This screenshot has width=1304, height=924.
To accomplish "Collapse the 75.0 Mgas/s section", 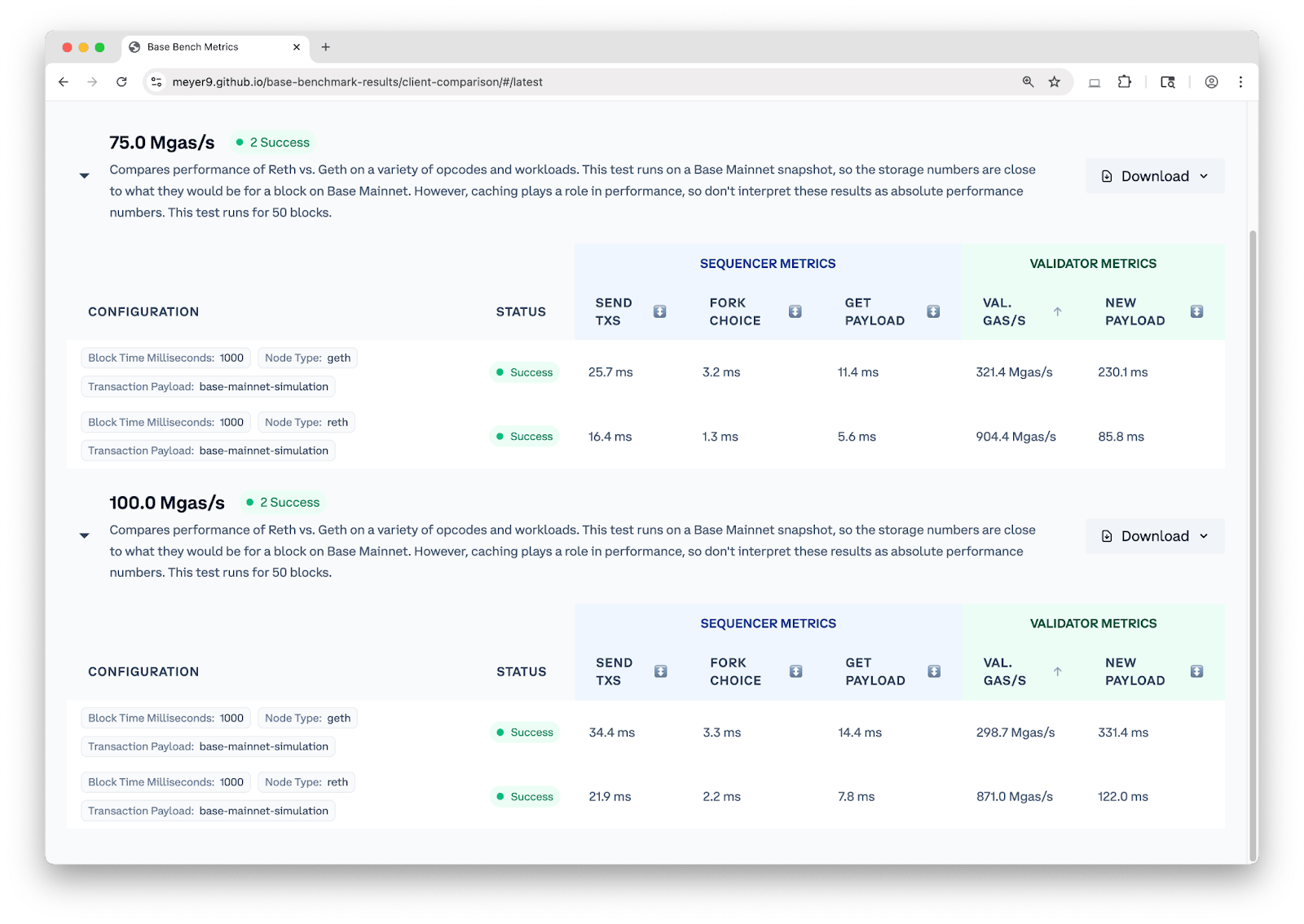I will [84, 176].
